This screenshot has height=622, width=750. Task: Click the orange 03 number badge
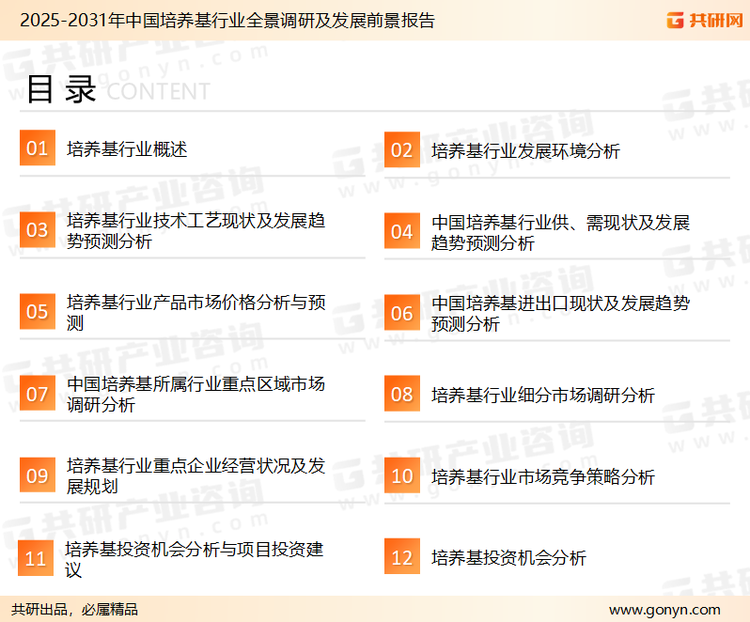pyautogui.click(x=37, y=230)
